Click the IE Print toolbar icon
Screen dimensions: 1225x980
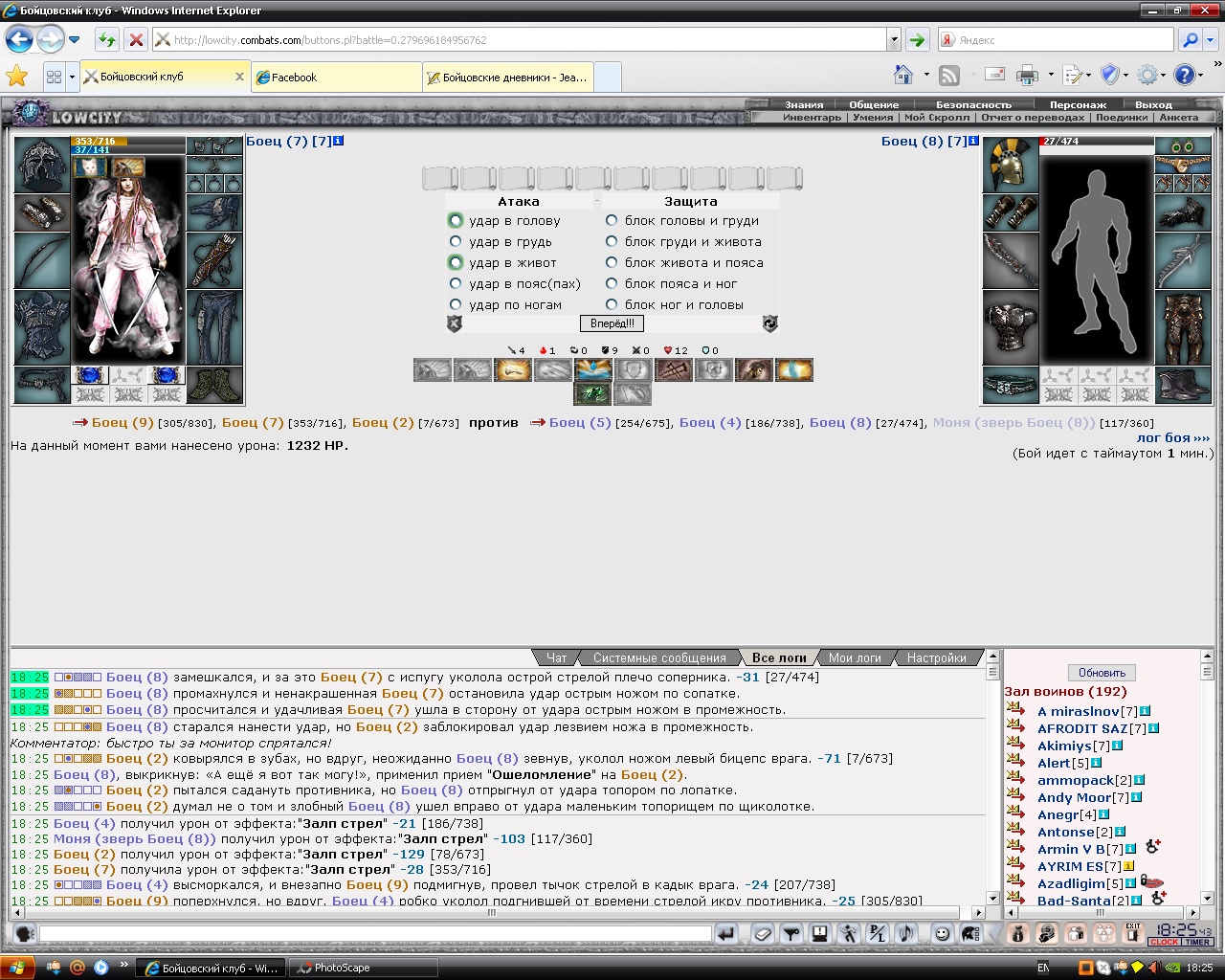[x=1027, y=75]
